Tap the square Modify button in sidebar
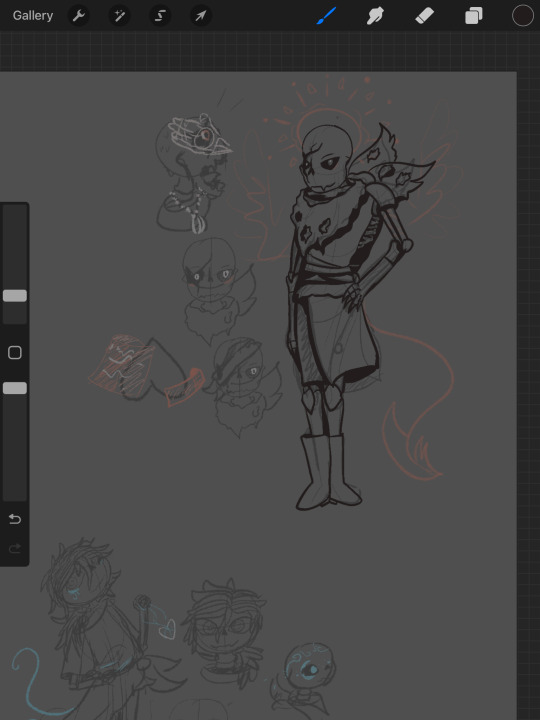 click(15, 353)
